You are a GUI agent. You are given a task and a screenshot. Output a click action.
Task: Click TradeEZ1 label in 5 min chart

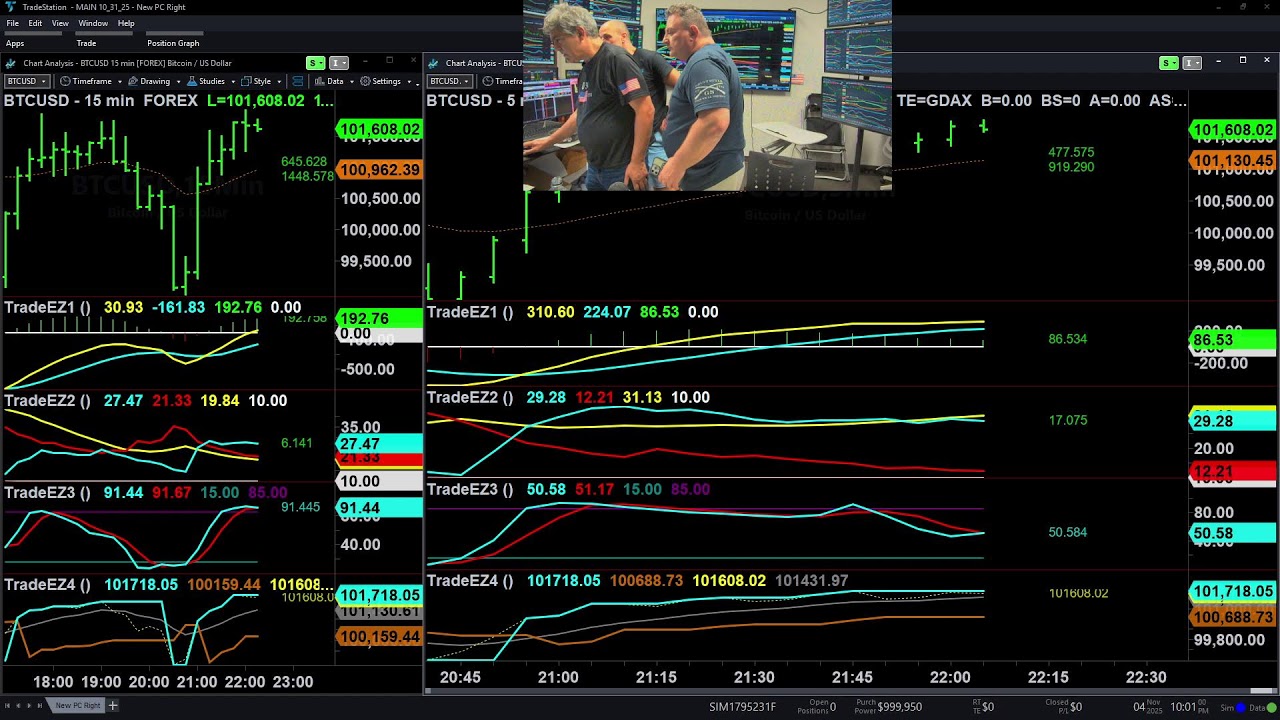[470, 312]
